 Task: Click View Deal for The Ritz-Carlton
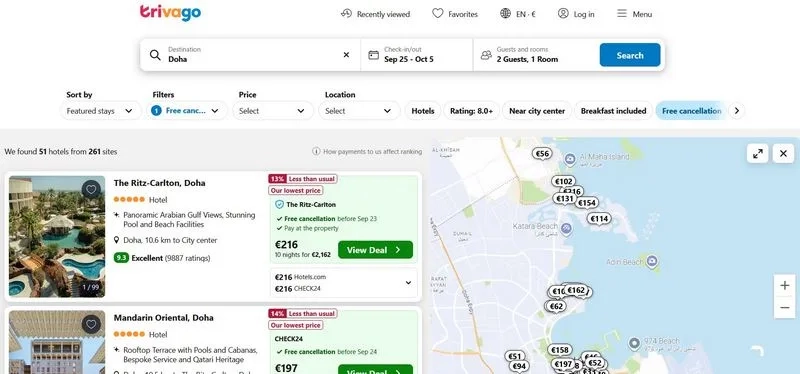pyautogui.click(x=375, y=250)
